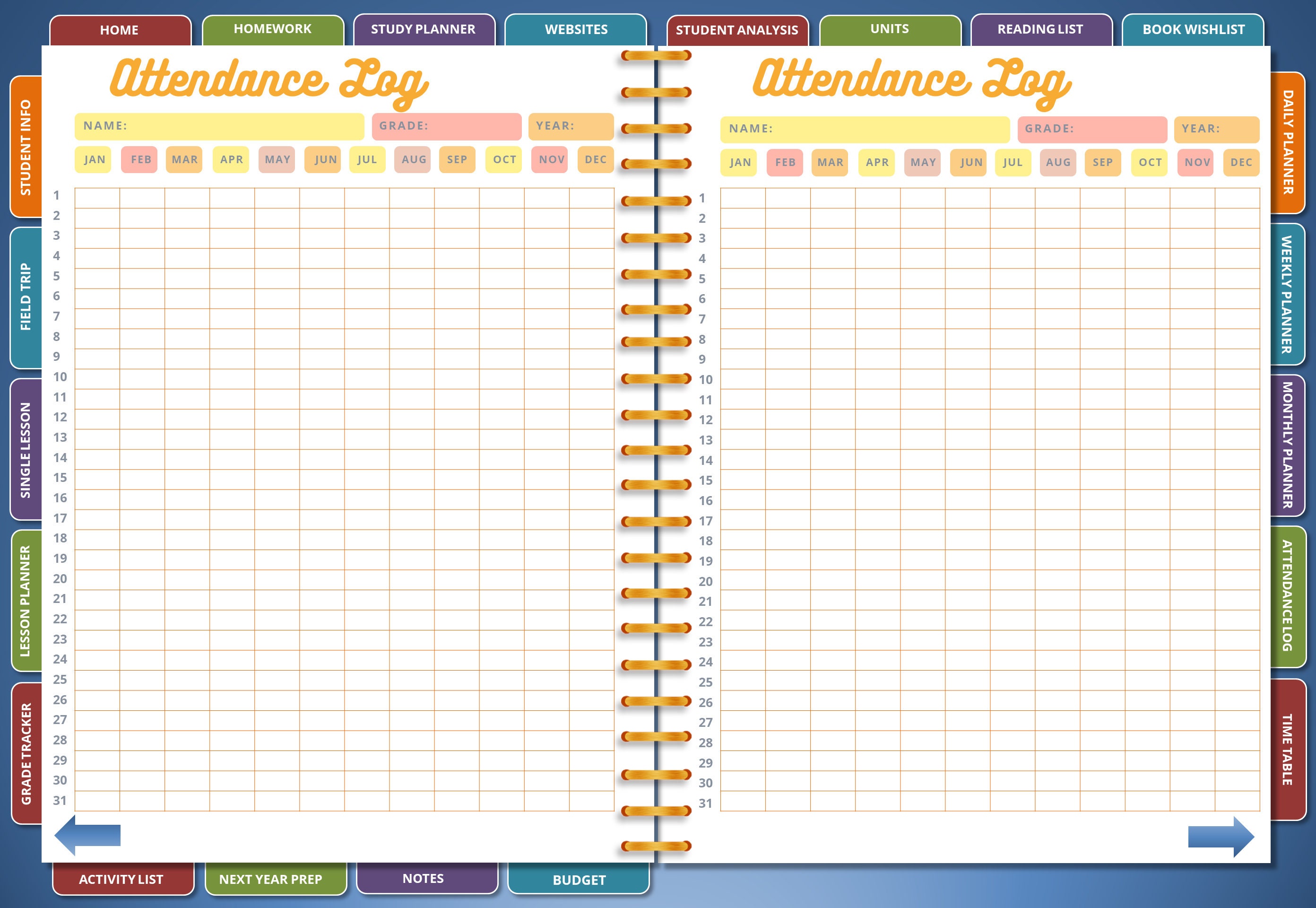The height and width of the screenshot is (908, 1316).
Task: Open the STUDENT ANALYSIS tab
Action: click(737, 31)
